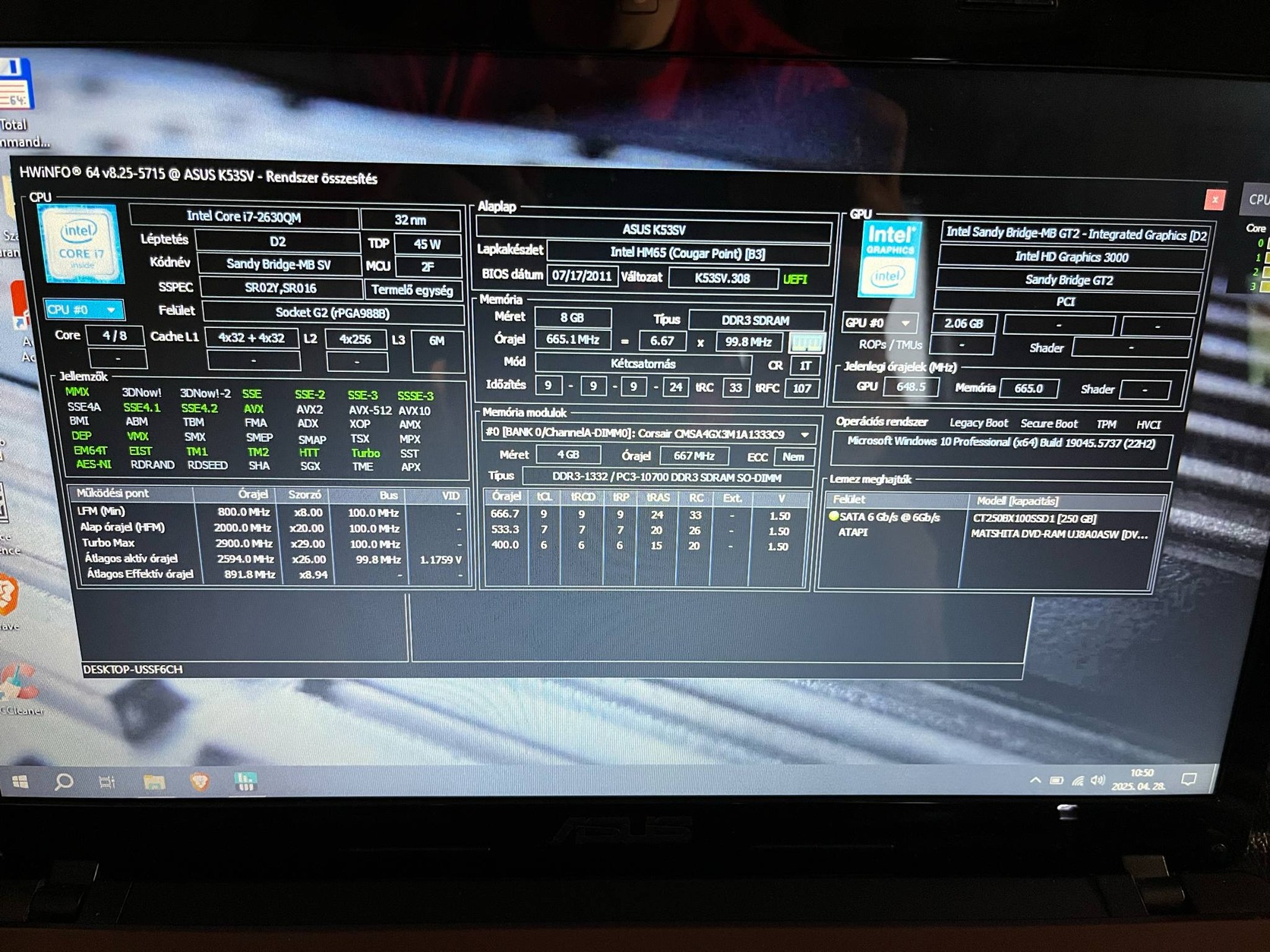The image size is (1270, 952).
Task: Select the Intel HM65 (Cougar Point) chipset field
Action: [x=687, y=253]
